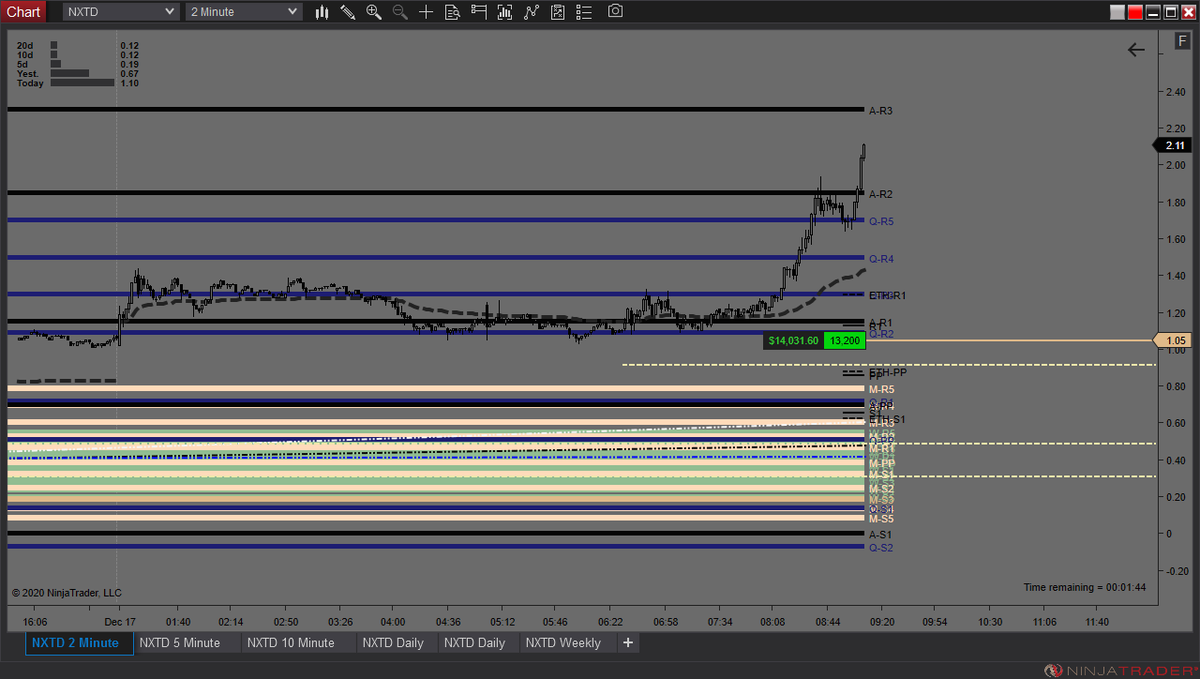Click the Time remaining countdown text
This screenshot has height=679, width=1200.
tap(1085, 587)
